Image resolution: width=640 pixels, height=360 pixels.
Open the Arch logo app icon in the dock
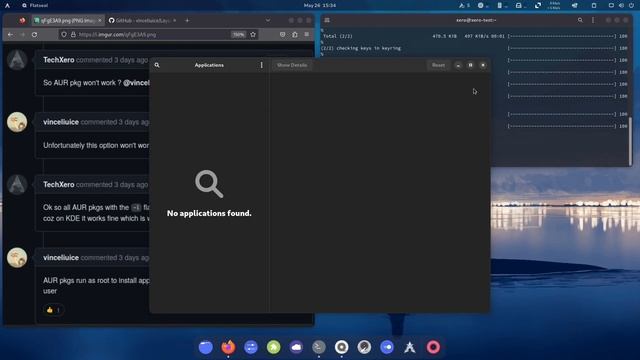pyautogui.click(x=409, y=347)
